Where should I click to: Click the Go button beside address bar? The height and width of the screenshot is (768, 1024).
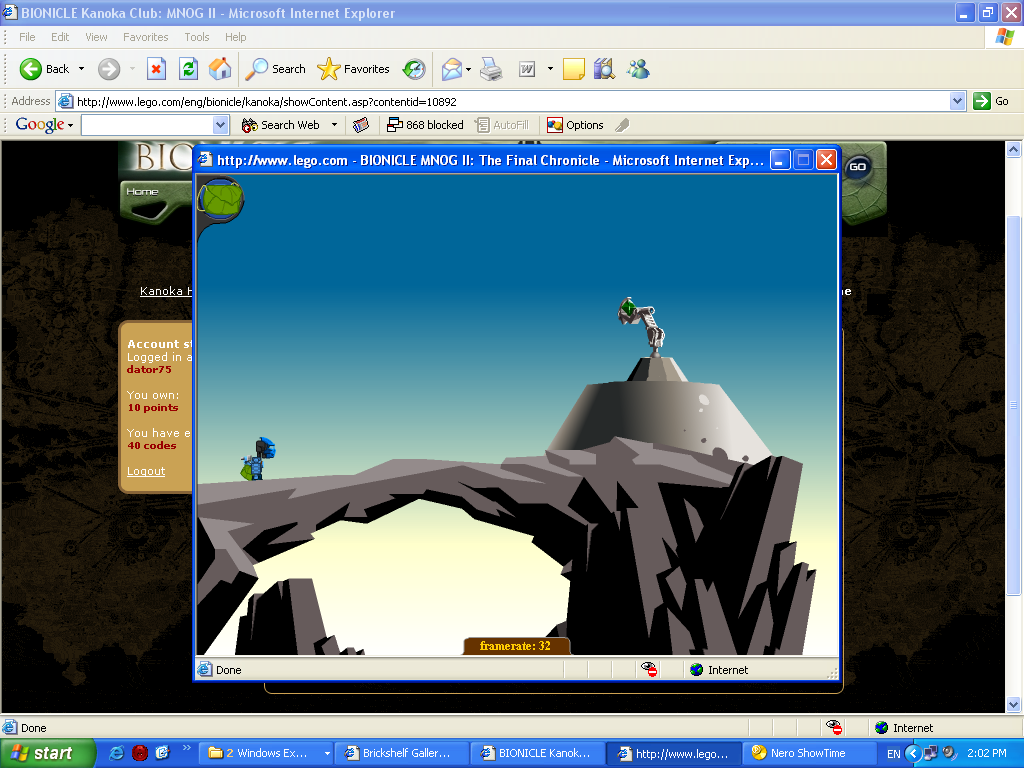point(991,101)
